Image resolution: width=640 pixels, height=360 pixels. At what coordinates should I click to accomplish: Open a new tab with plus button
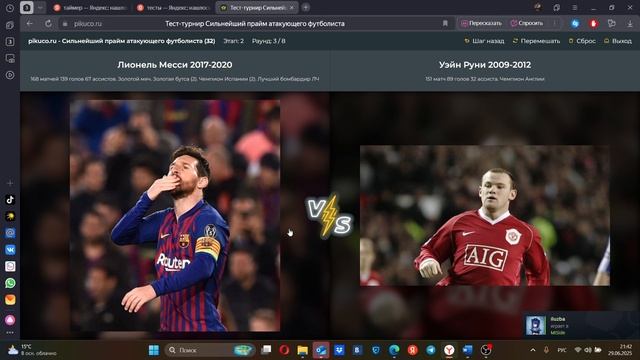coord(305,7)
